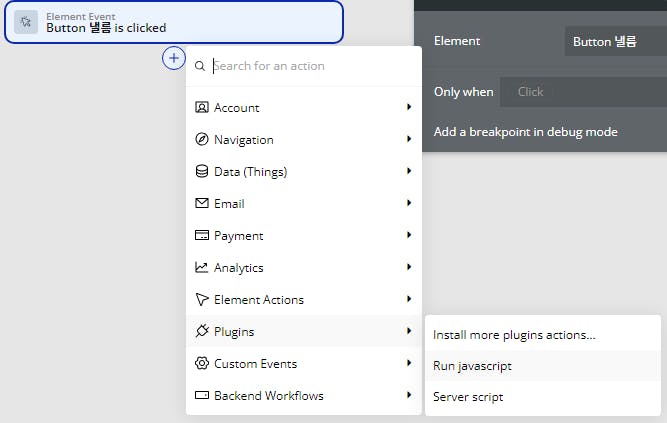Click the Email envelope icon

(202, 203)
